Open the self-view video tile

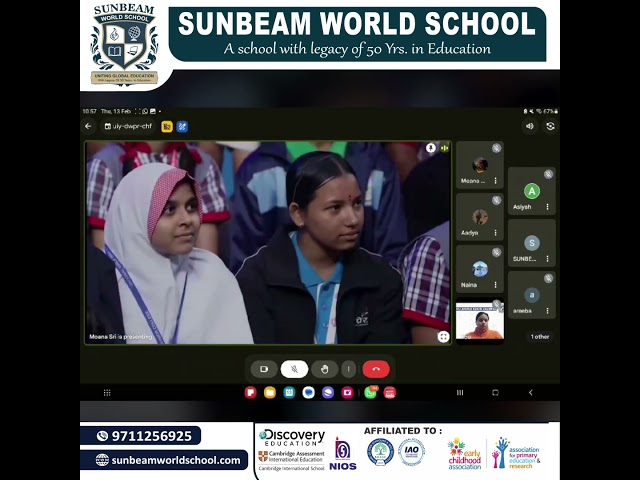pos(480,320)
